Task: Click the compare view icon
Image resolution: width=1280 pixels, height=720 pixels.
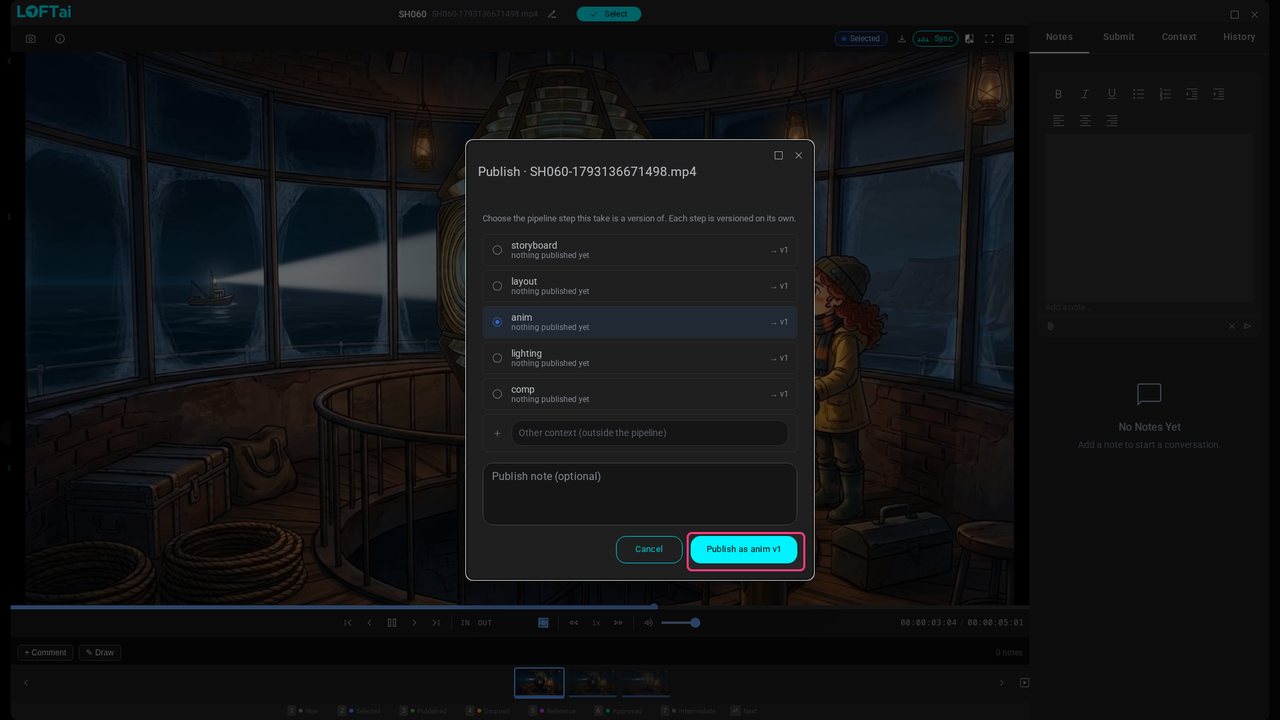Action: pos(969,39)
